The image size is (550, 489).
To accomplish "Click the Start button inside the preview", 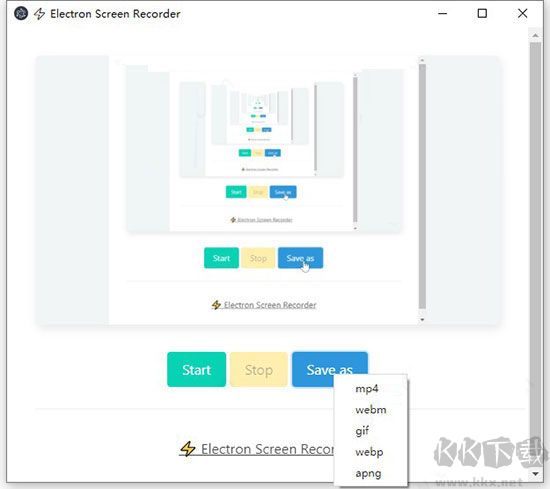I will pos(221,258).
